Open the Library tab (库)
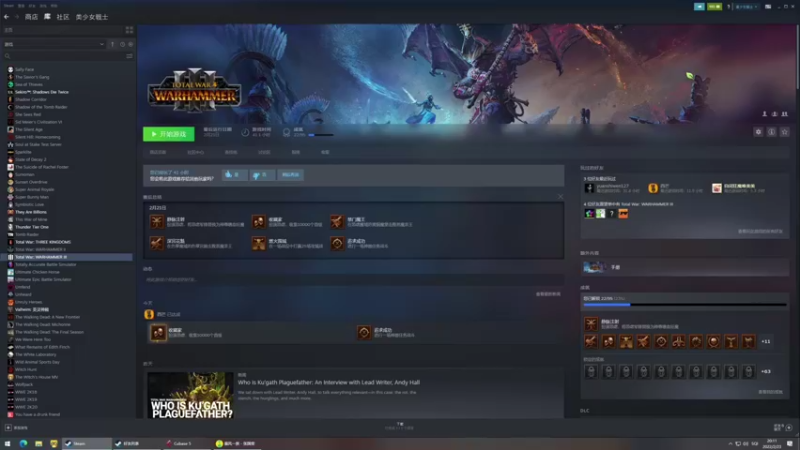The image size is (800, 450). [x=47, y=17]
